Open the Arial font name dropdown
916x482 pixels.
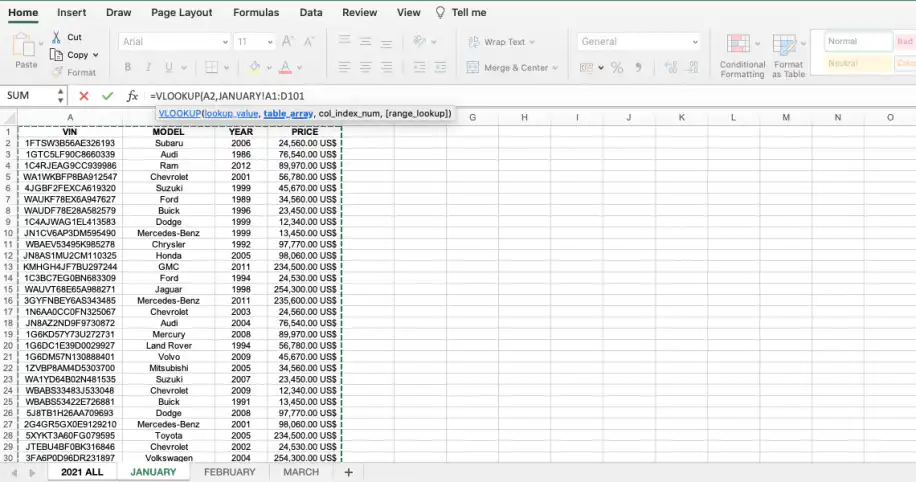click(x=225, y=42)
